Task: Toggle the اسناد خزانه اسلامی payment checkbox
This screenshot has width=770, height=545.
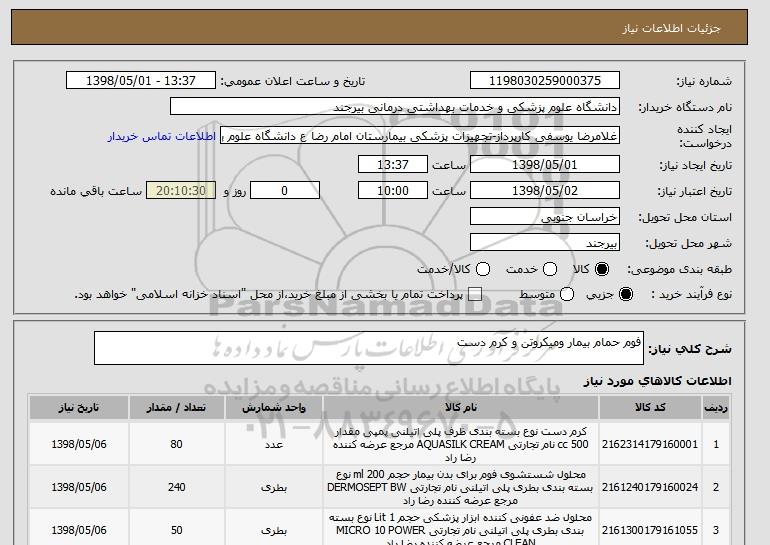Action: [475, 294]
